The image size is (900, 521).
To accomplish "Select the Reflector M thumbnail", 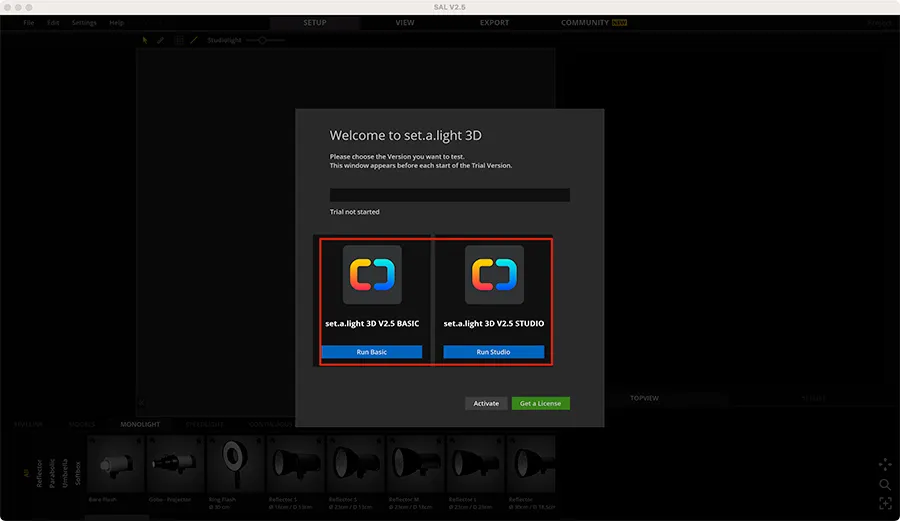I will click(x=416, y=465).
